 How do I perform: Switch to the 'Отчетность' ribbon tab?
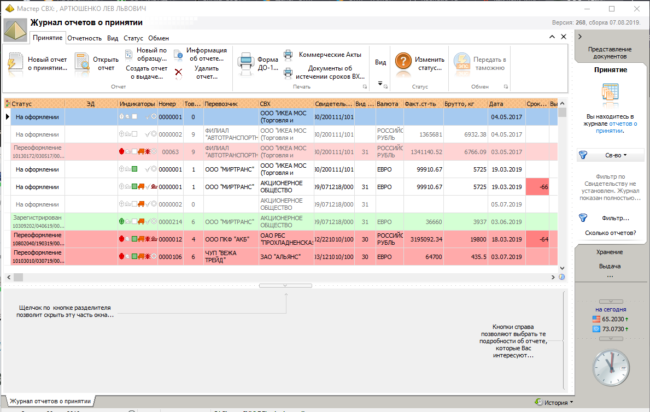84,37
